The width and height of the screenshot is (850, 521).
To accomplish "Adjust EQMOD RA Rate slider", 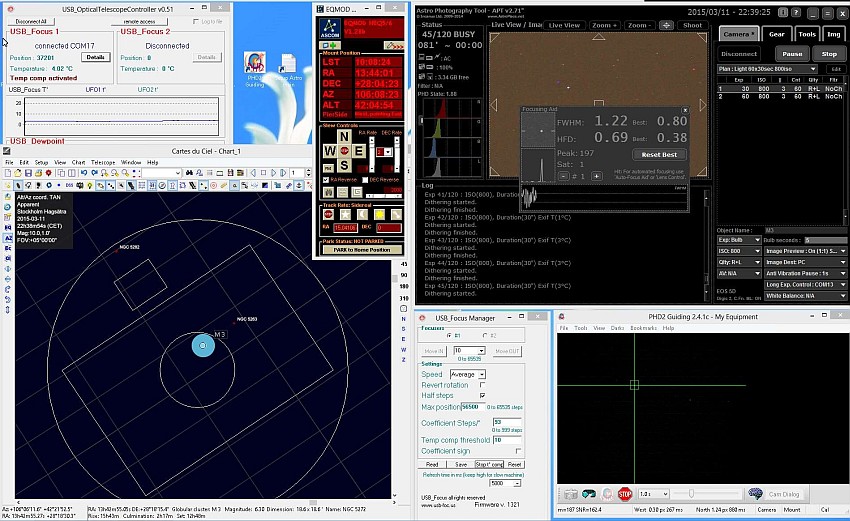I will [371, 155].
